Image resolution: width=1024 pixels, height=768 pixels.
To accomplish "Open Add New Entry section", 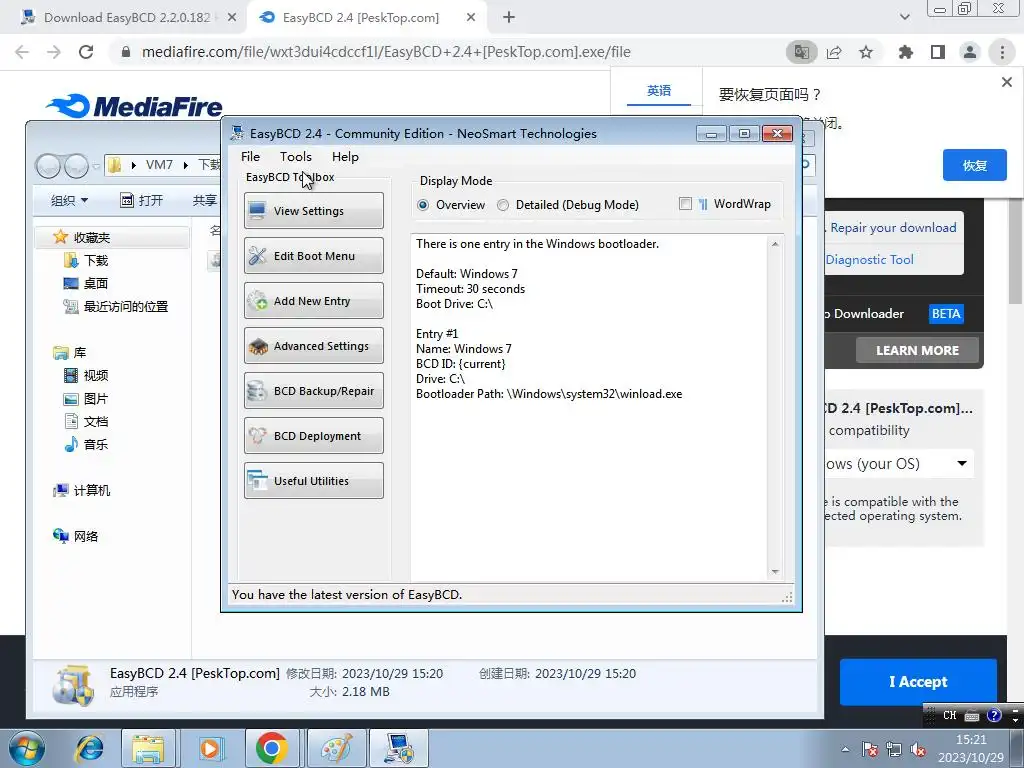I will 313,300.
